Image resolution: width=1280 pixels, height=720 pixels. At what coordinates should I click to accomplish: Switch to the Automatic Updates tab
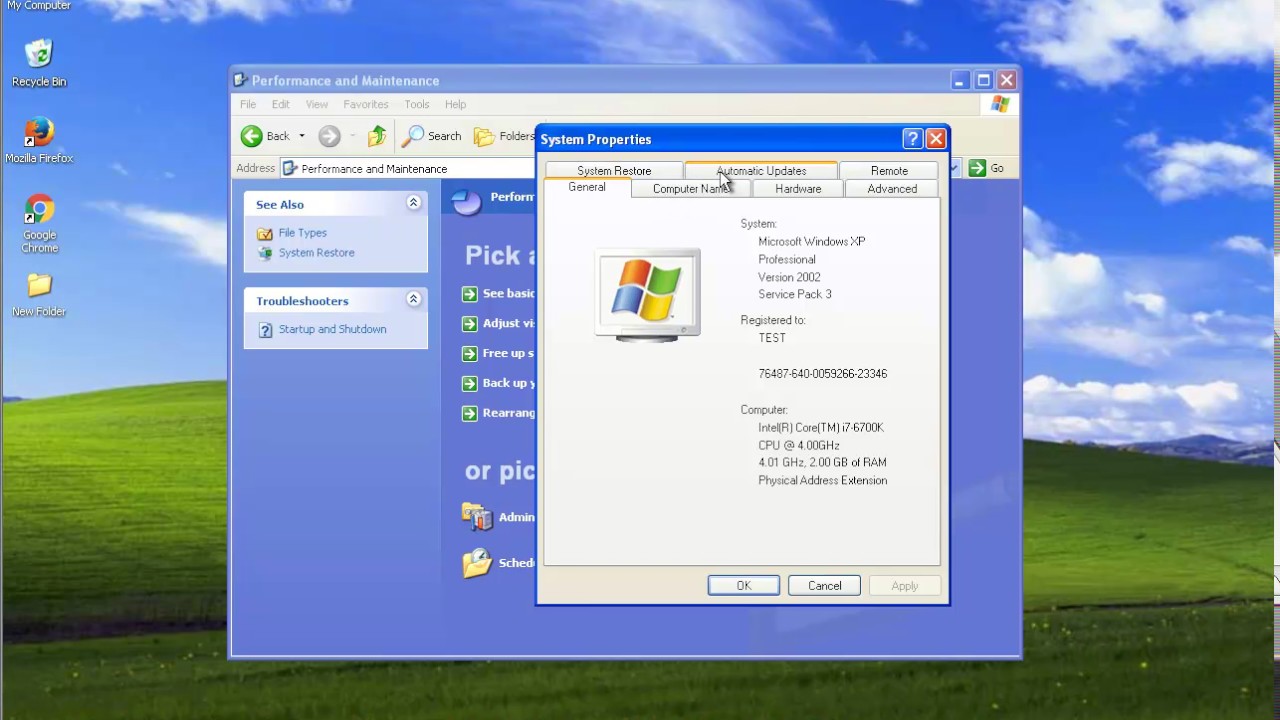pos(761,171)
